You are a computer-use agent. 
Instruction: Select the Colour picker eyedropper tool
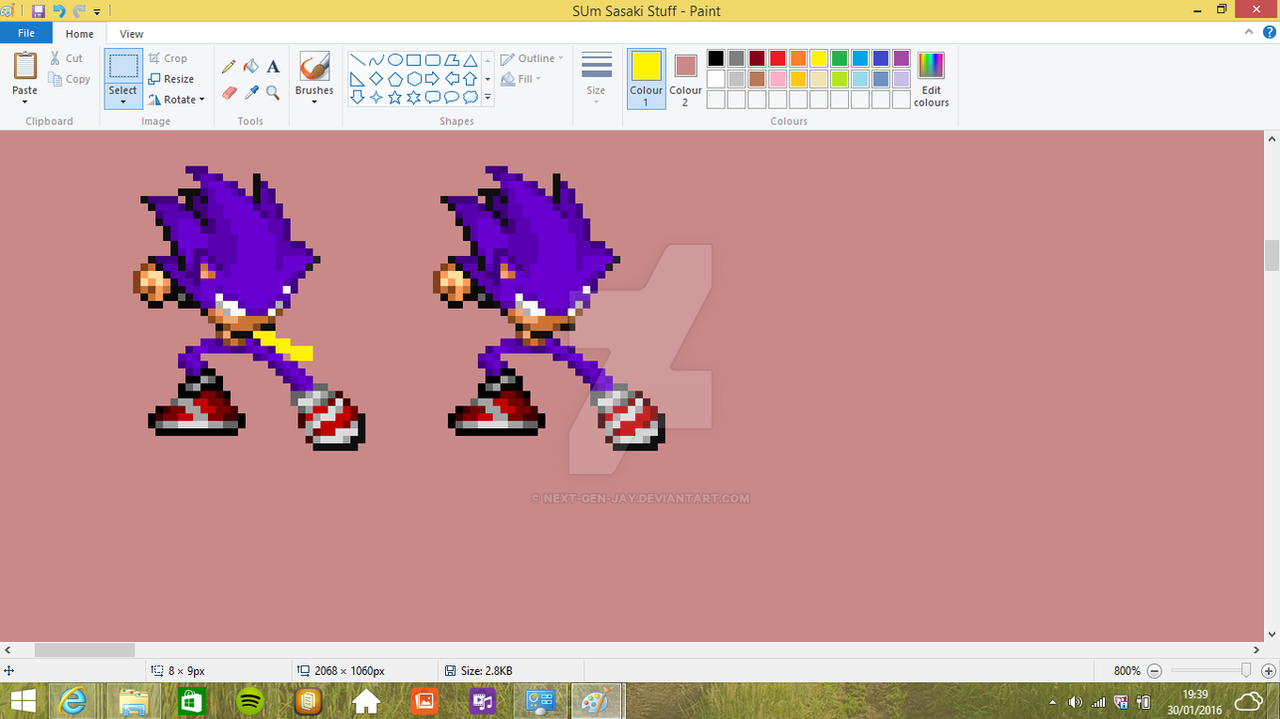(251, 92)
